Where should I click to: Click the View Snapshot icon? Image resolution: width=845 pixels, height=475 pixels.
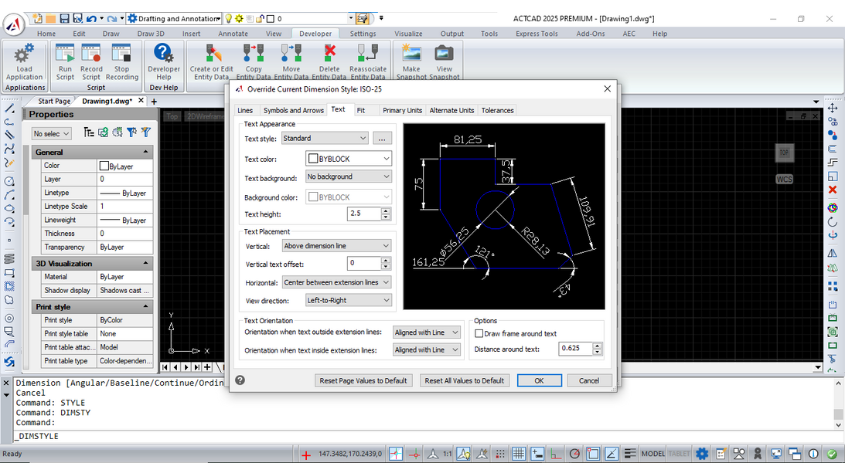(x=444, y=54)
